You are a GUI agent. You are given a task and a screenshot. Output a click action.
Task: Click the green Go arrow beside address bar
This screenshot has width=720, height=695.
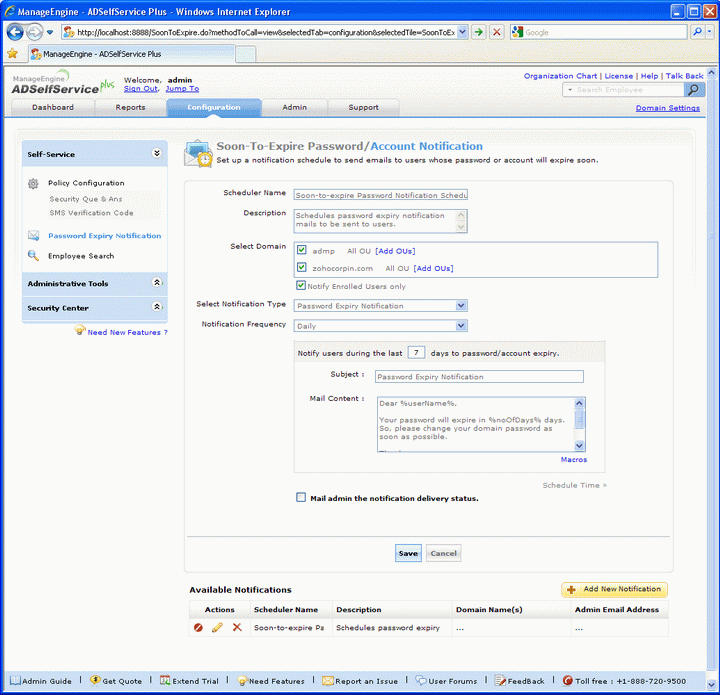click(x=478, y=32)
